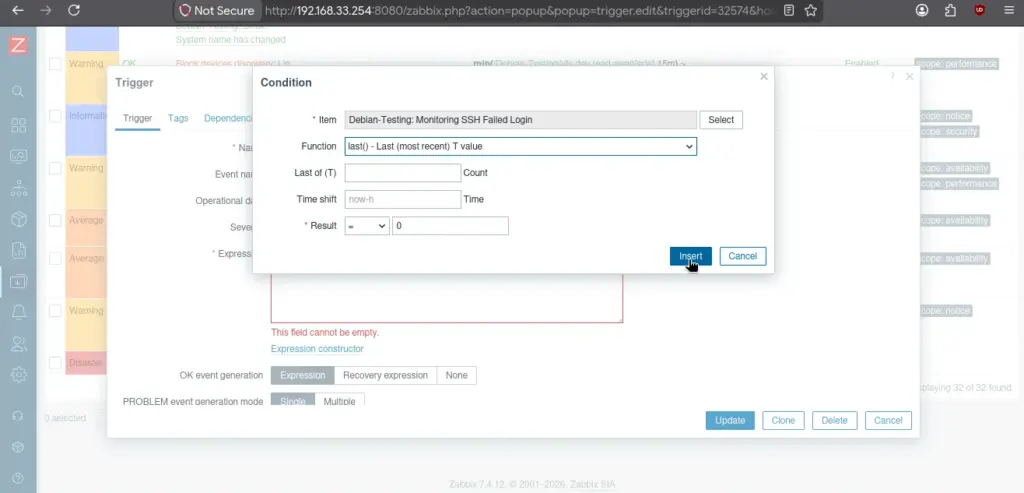The image size is (1024, 493).
Task: Open the Reports icon in sidebar
Action: [18, 250]
